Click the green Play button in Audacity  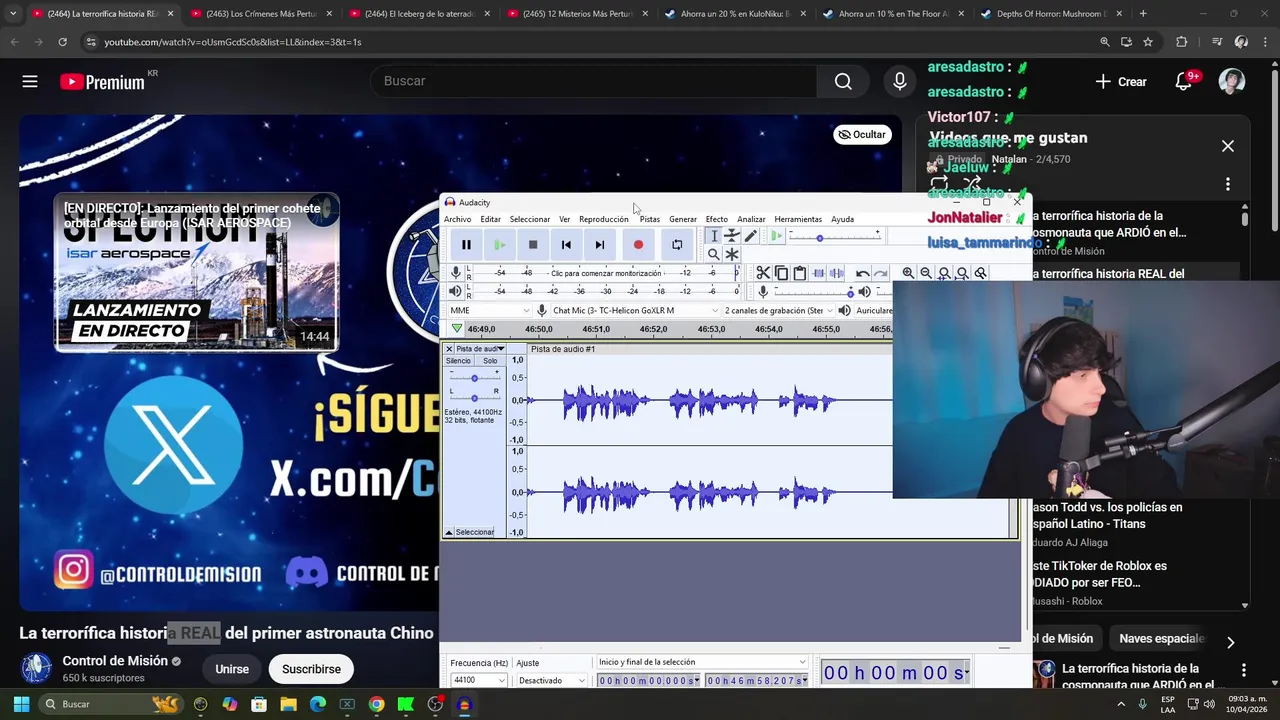pos(499,245)
